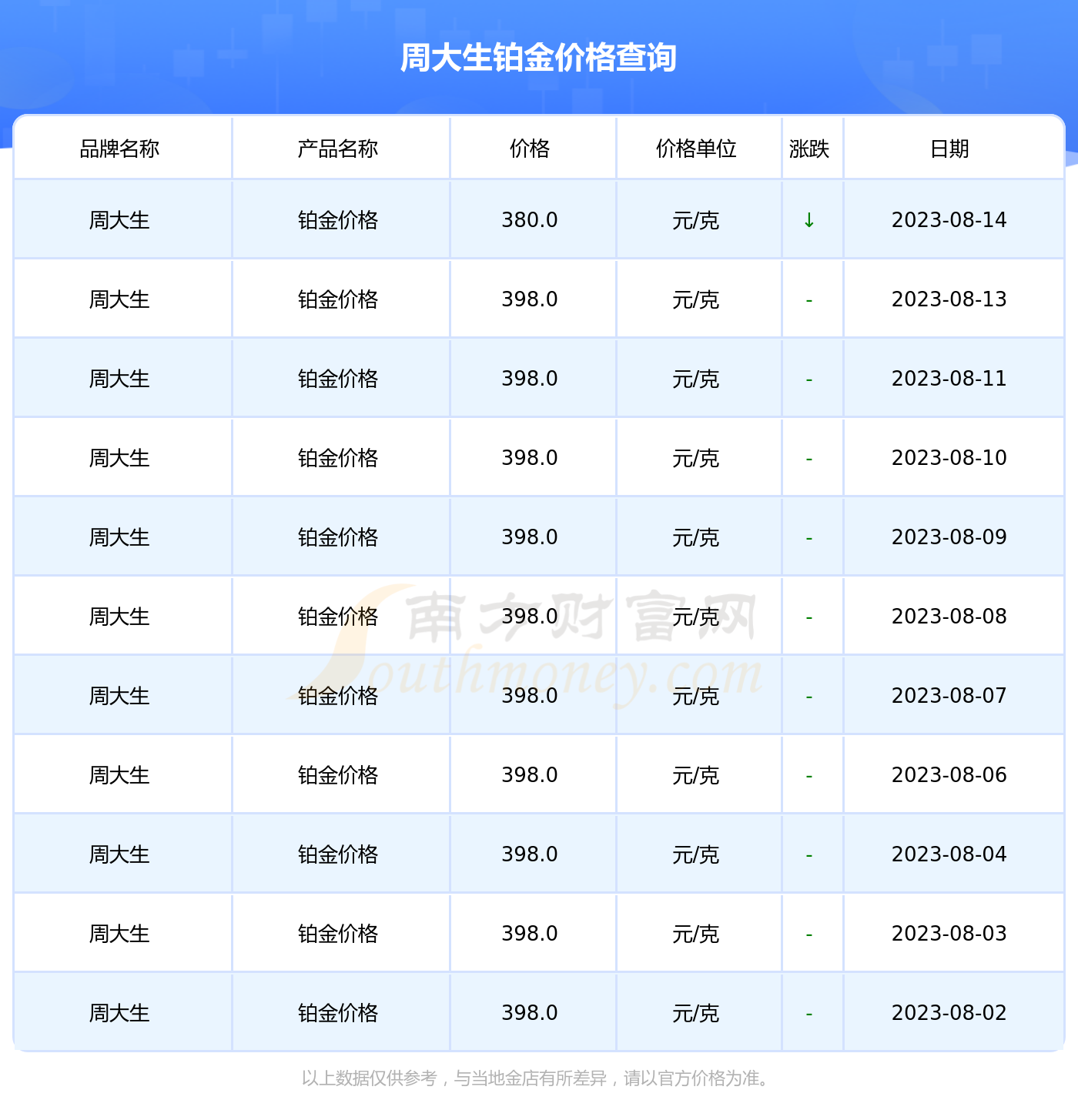Viewport: 1078px width, 1120px height.
Task: Click 铂金价格 in the 2023-08-09 row
Action: (x=338, y=537)
